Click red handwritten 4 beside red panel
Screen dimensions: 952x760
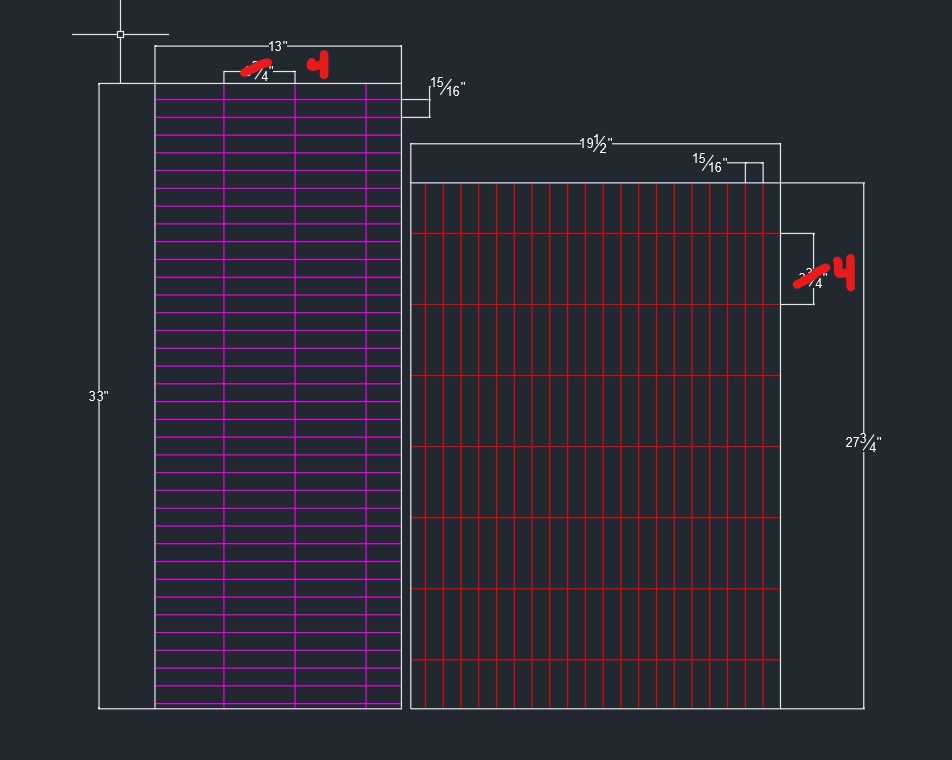coord(845,272)
